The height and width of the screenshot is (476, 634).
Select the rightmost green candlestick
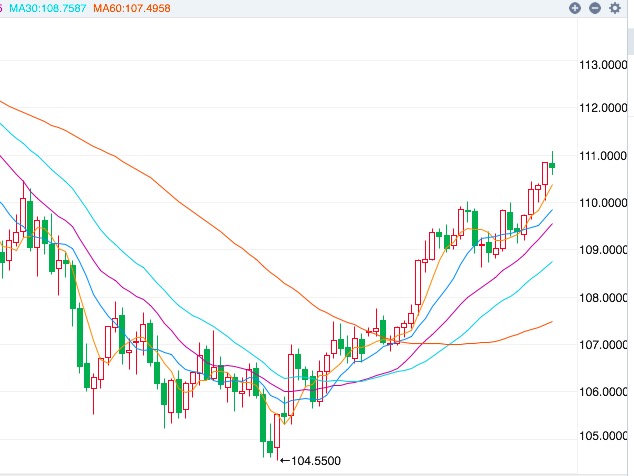pyautogui.click(x=552, y=164)
